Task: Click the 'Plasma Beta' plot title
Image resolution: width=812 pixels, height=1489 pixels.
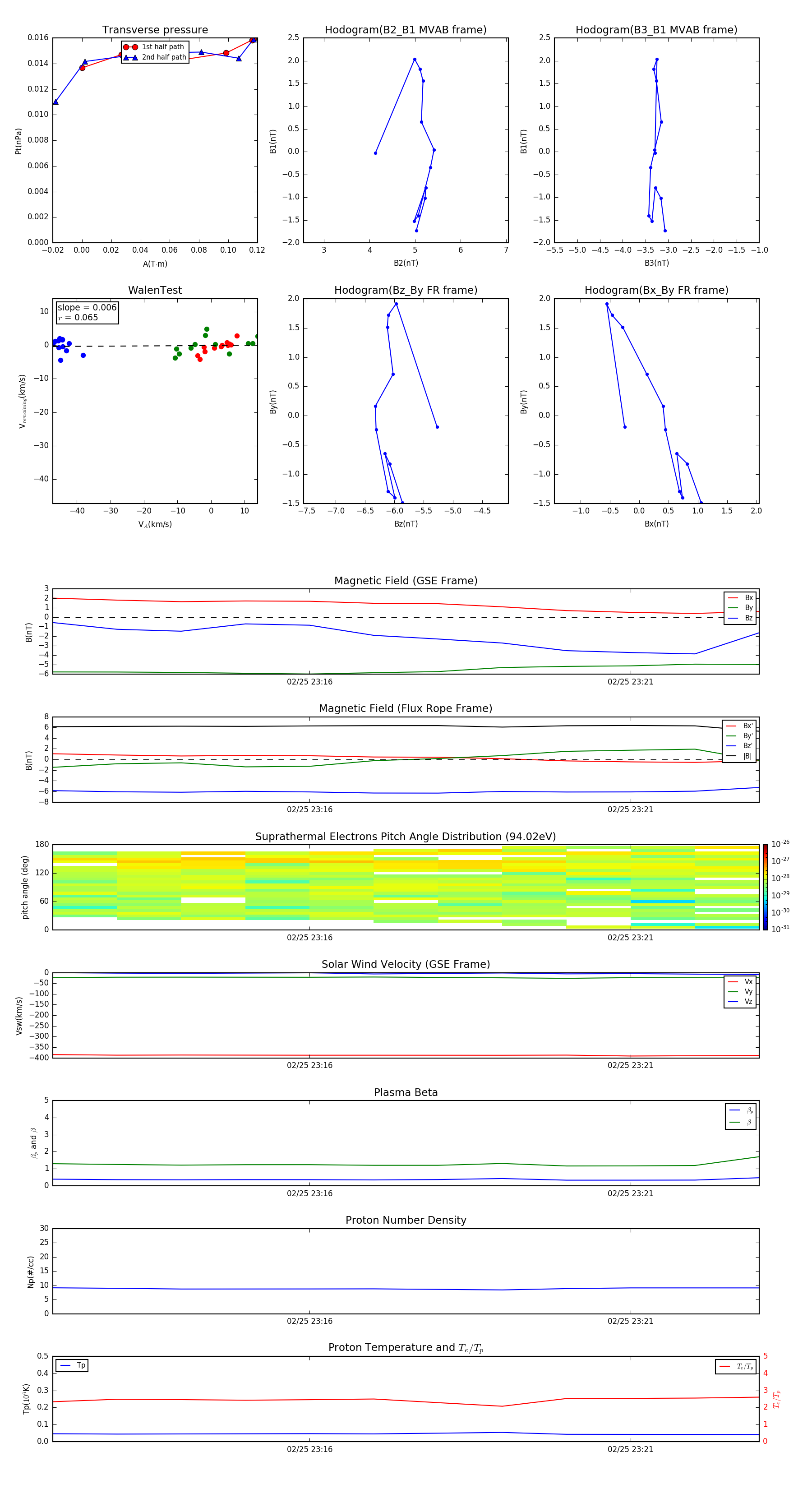Action: pos(406,1092)
